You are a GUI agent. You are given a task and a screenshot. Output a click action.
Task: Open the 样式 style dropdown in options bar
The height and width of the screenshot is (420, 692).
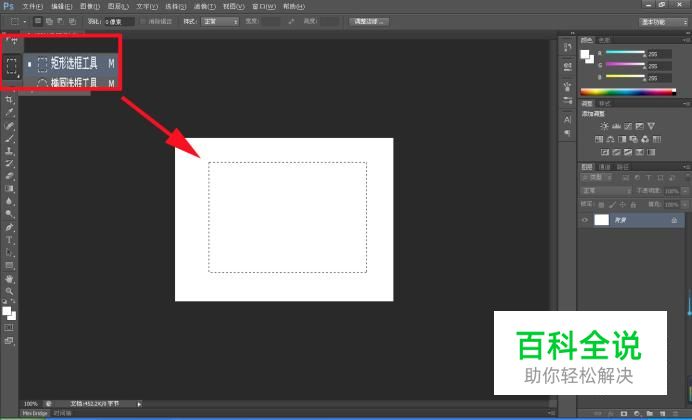click(x=220, y=21)
